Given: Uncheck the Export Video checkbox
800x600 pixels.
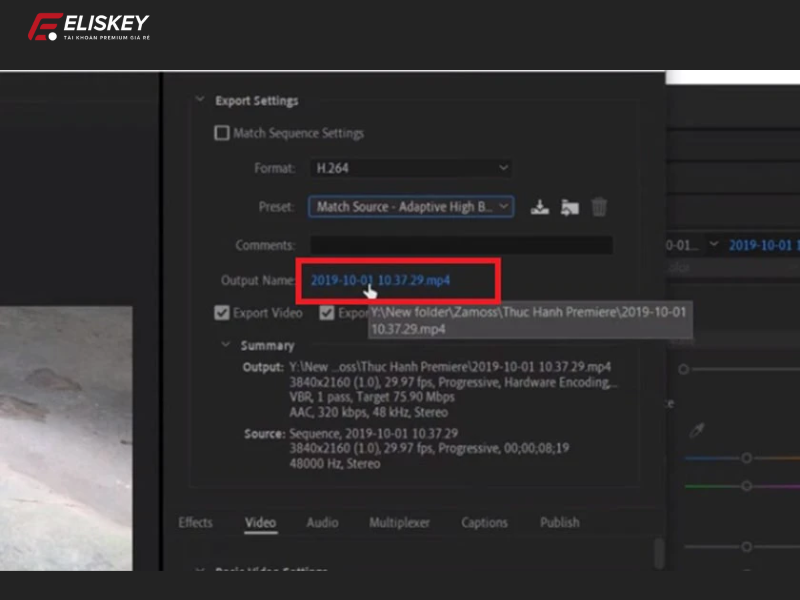Looking at the screenshot, I should pos(222,313).
